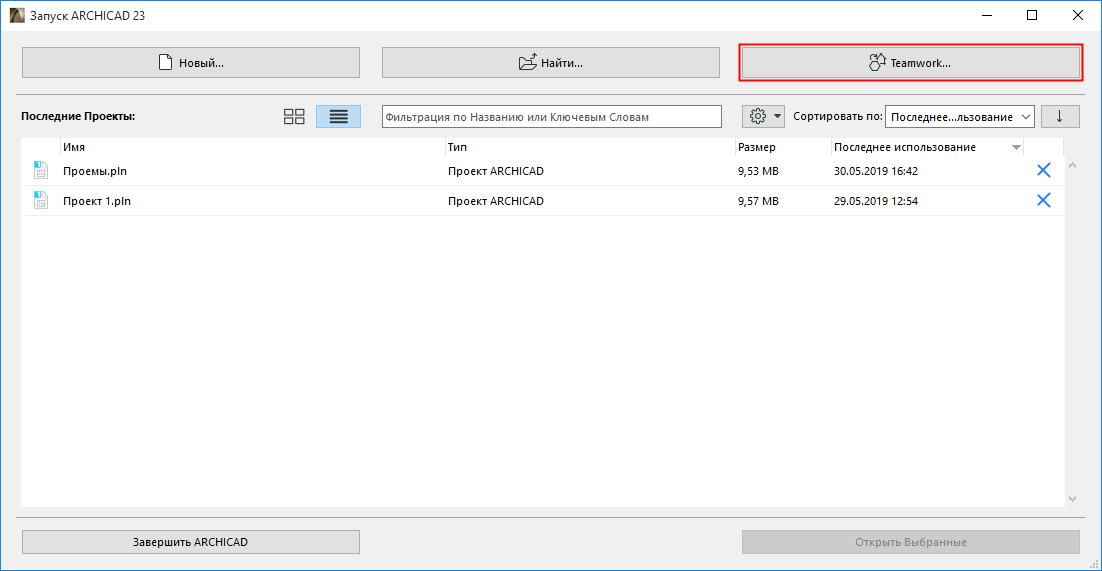Click the ARCHICAD icon in title bar

point(16,15)
